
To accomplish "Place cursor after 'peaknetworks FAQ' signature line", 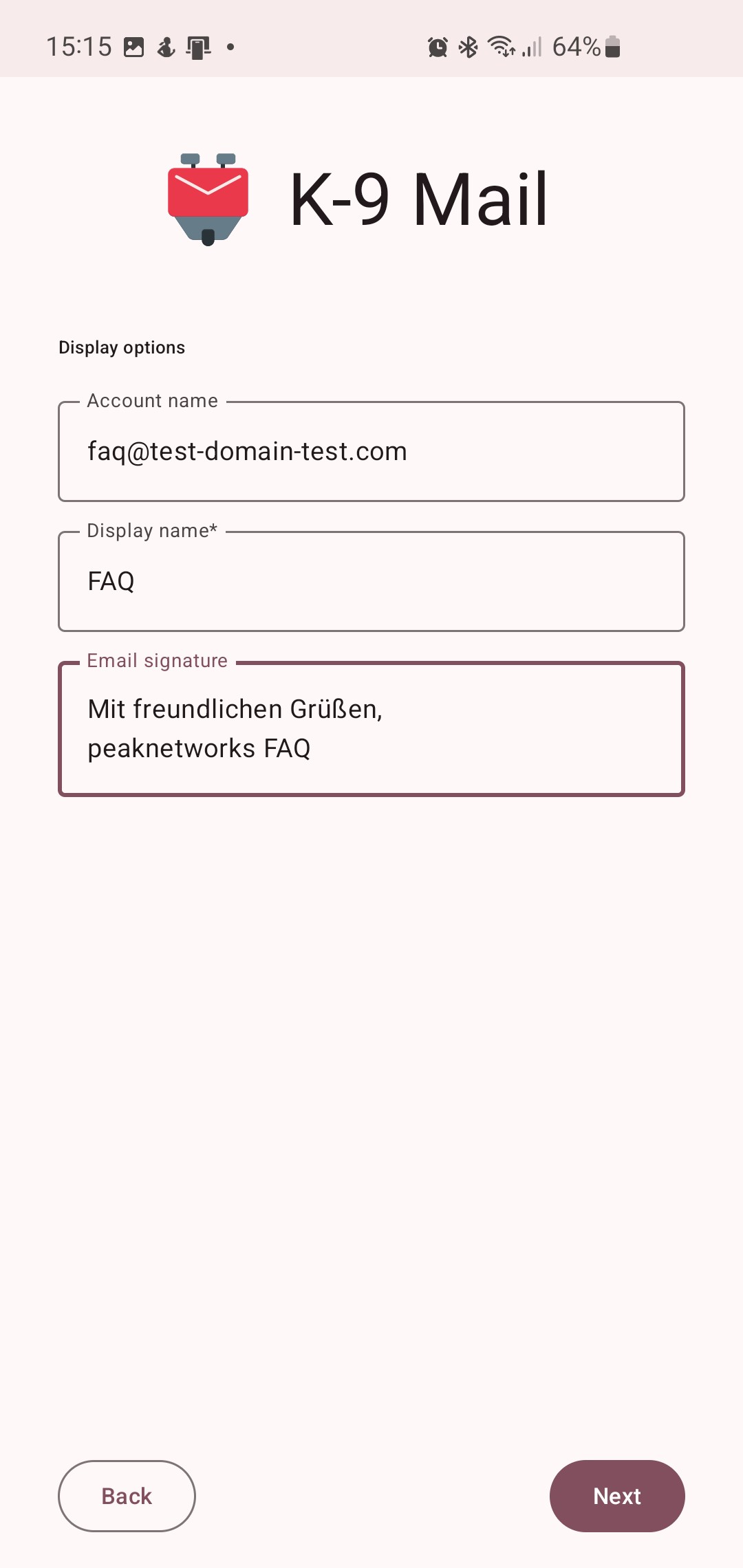I will click(312, 749).
